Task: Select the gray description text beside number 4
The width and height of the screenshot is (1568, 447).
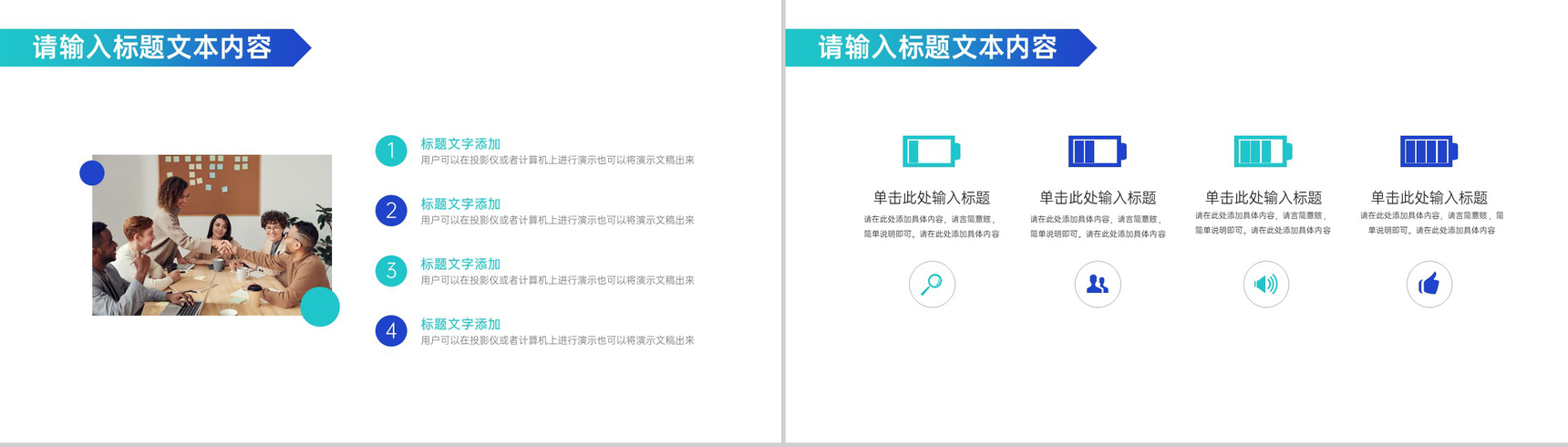Action: tap(557, 340)
